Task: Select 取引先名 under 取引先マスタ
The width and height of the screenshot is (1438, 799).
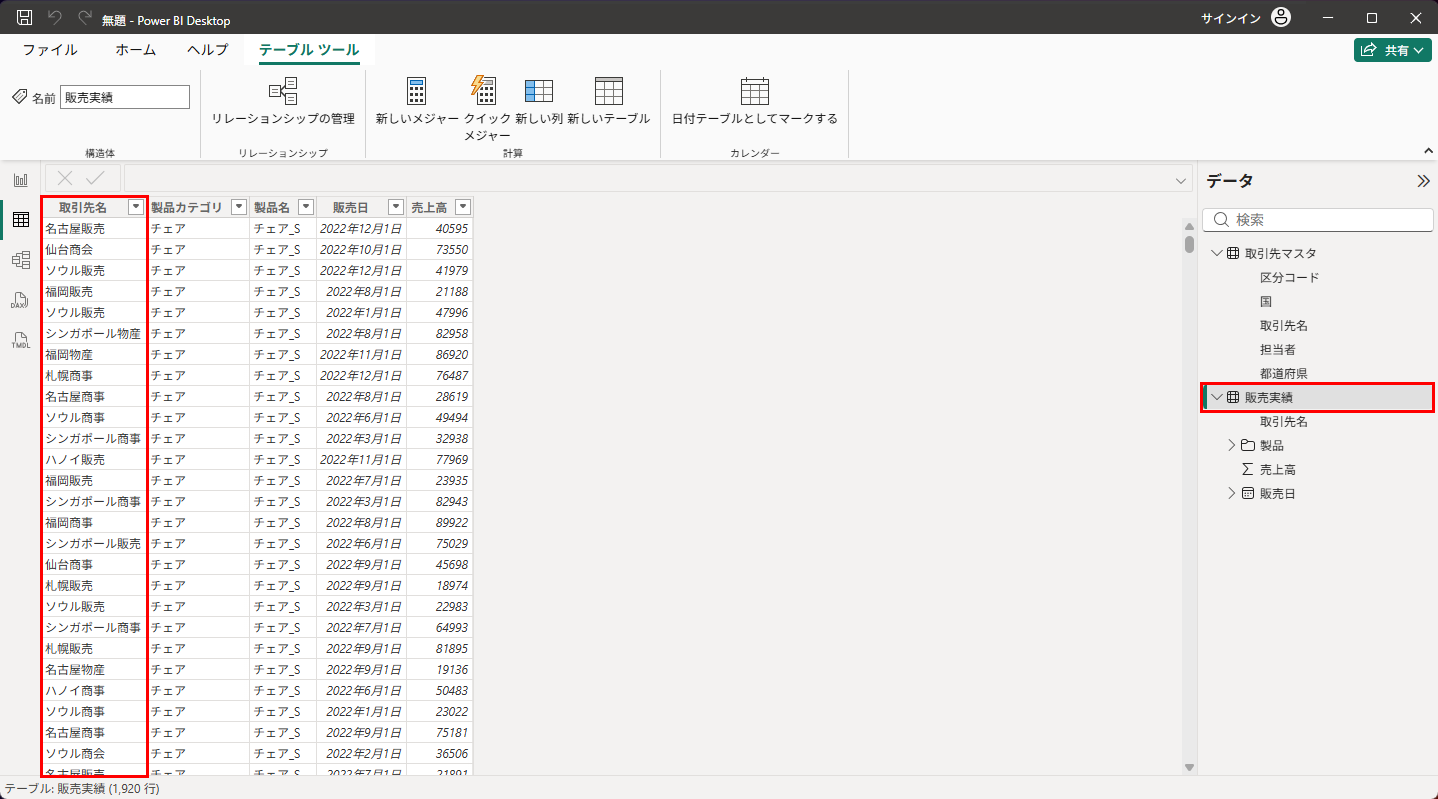Action: point(1284,326)
